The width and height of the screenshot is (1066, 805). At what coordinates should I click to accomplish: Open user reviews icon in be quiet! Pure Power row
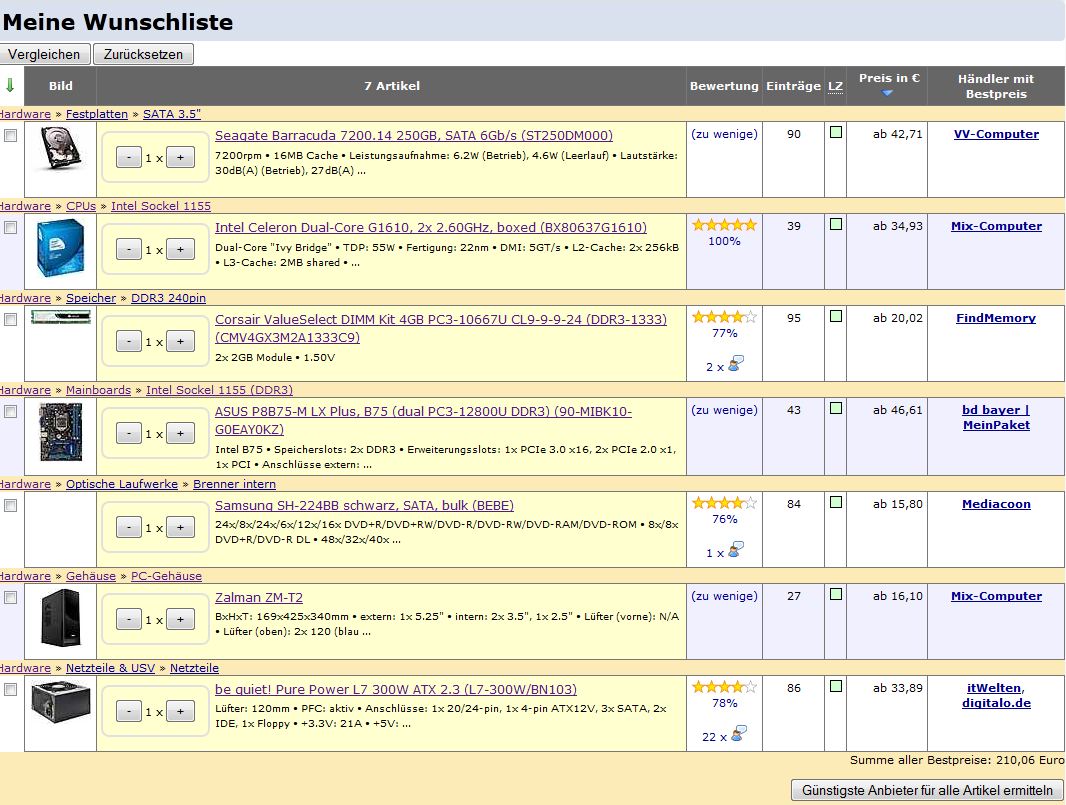tap(738, 734)
